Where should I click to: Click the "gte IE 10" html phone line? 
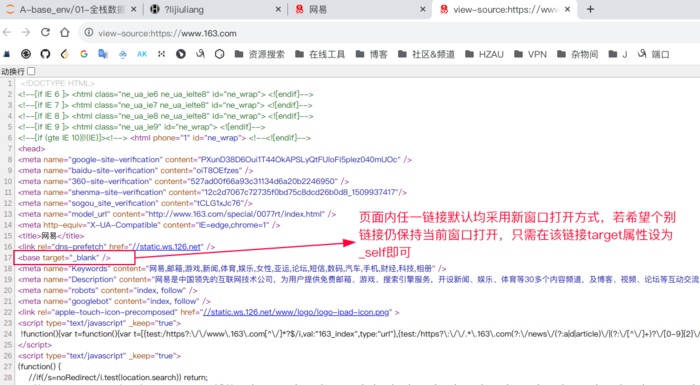click(164, 138)
